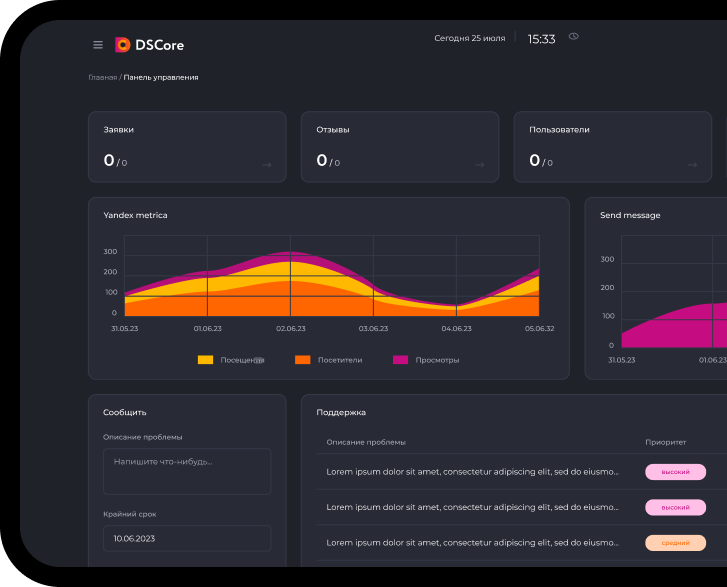Image resolution: width=727 pixels, height=587 pixels.
Task: Open the Крайний срок date field
Action: tap(187, 538)
